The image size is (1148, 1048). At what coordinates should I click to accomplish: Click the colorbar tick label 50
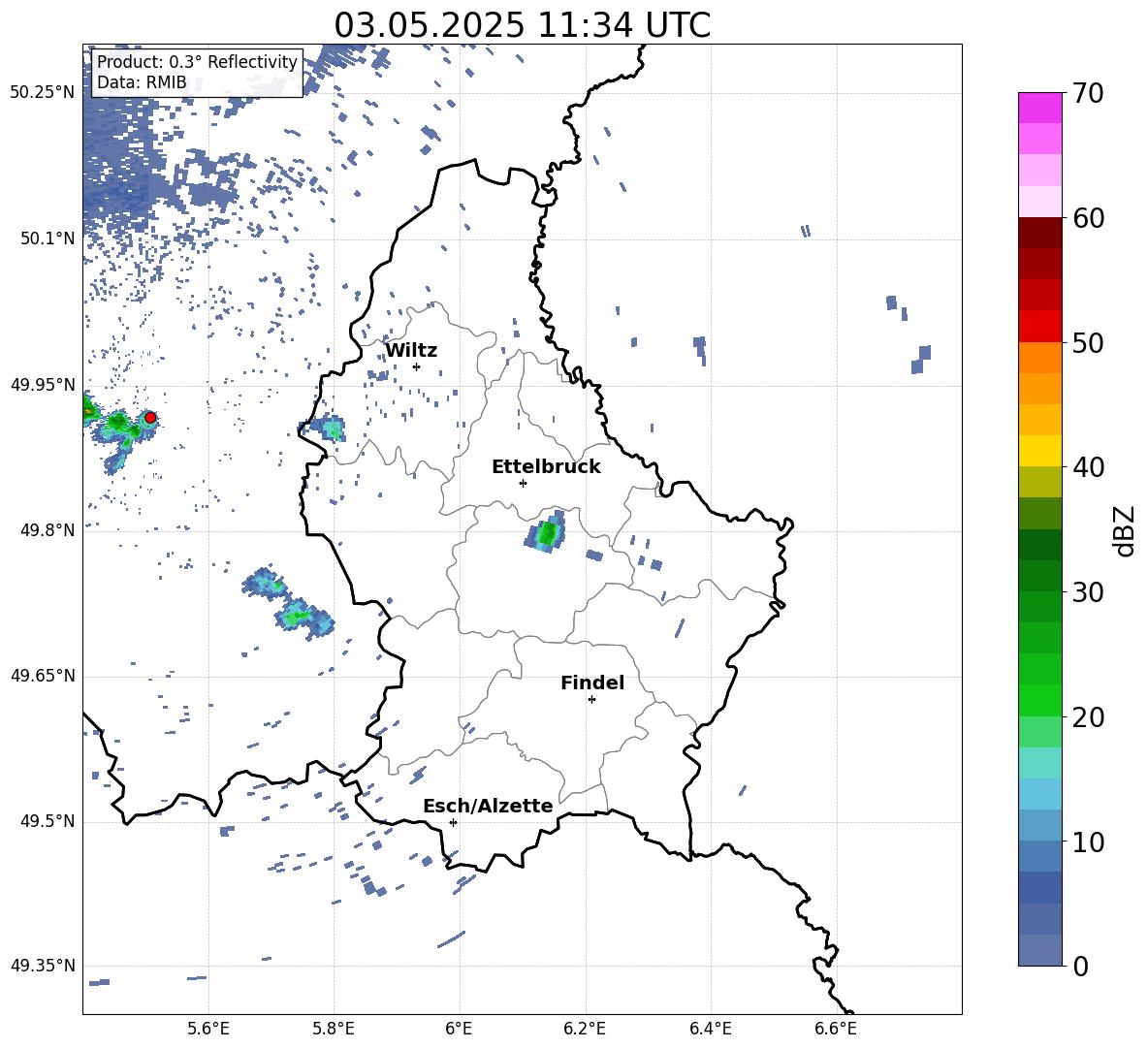1088,342
